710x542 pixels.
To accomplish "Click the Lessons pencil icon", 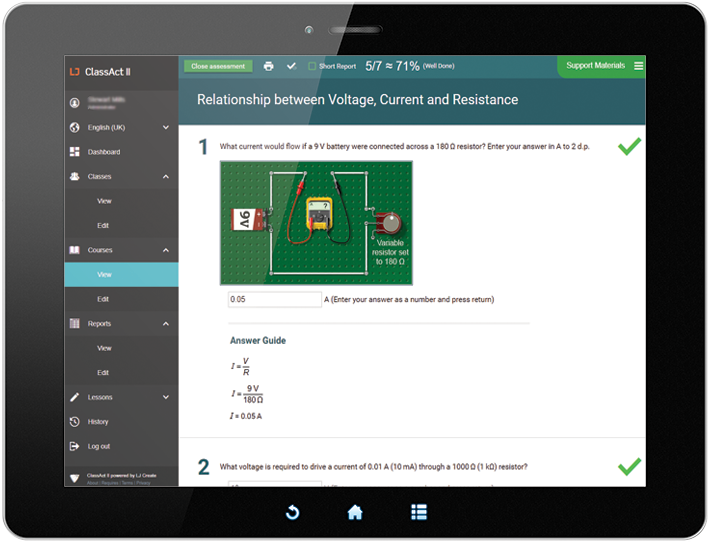I will (x=75, y=397).
